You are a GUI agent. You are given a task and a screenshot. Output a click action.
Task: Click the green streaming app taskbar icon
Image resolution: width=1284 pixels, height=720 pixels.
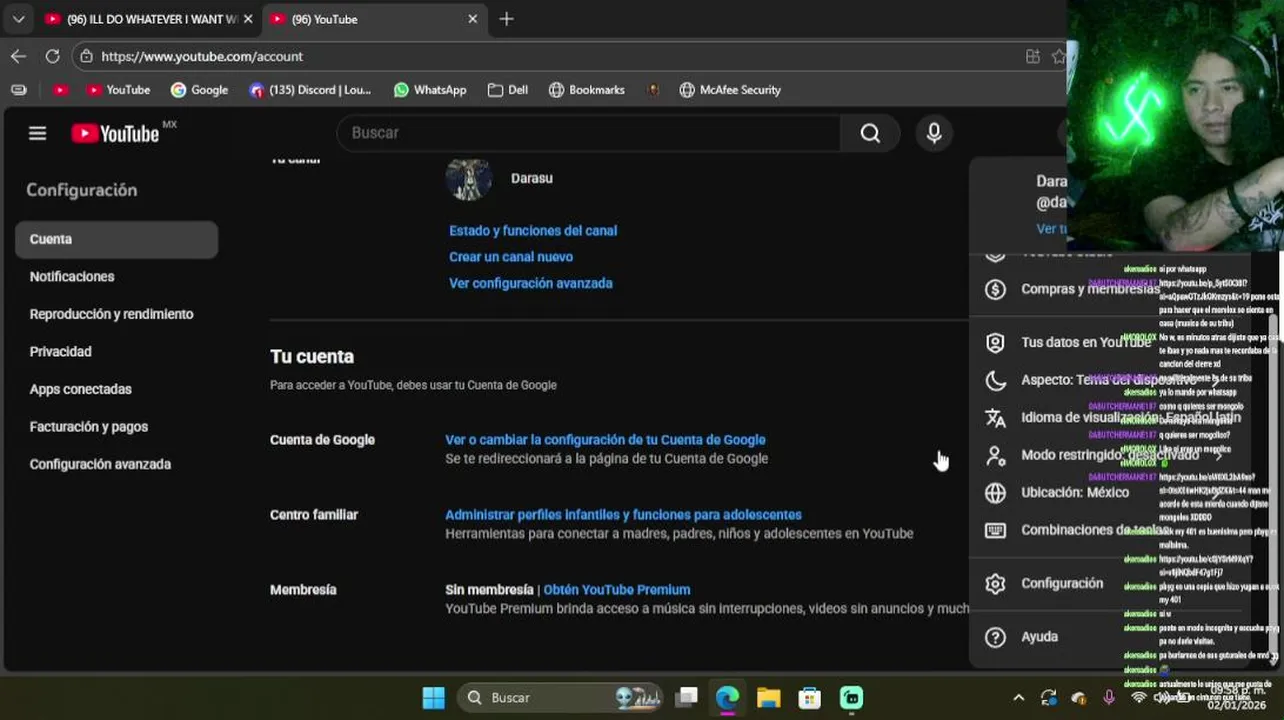pos(851,698)
